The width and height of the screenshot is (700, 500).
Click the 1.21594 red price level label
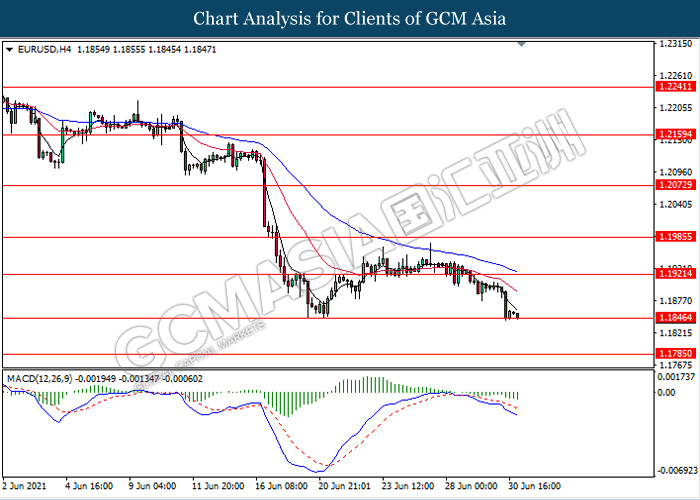point(675,134)
